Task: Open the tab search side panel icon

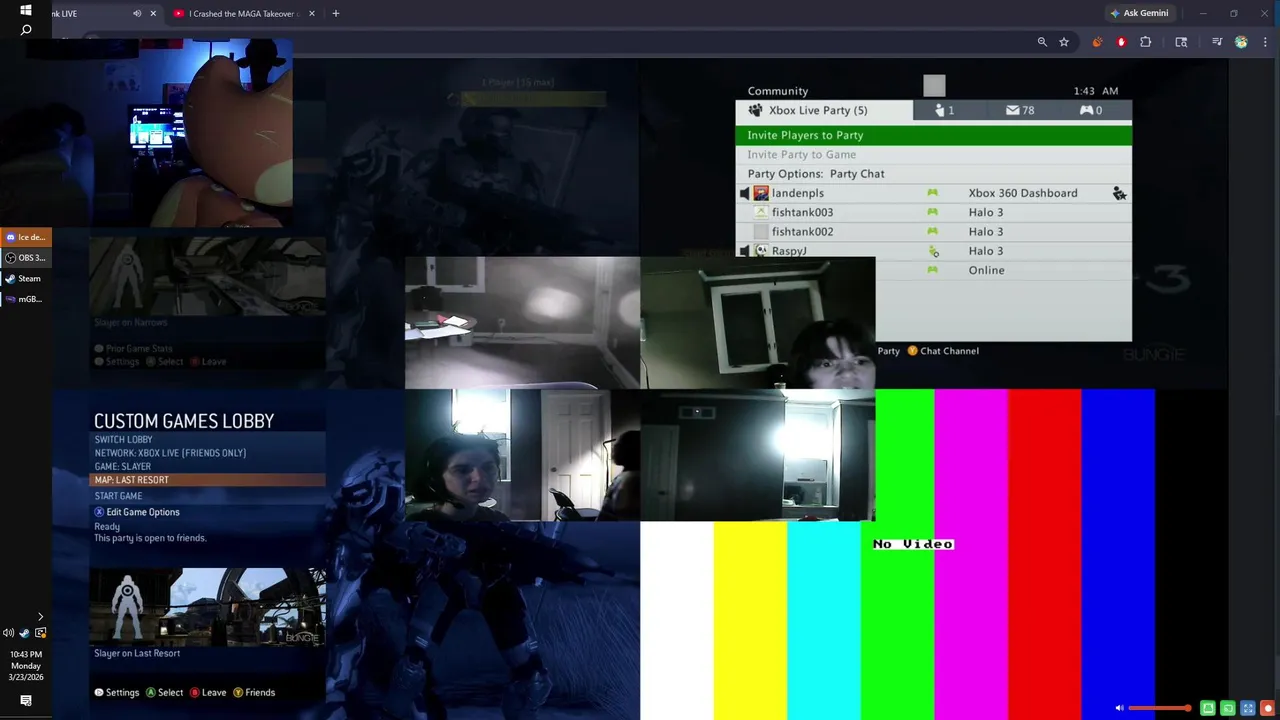Action: [1181, 42]
